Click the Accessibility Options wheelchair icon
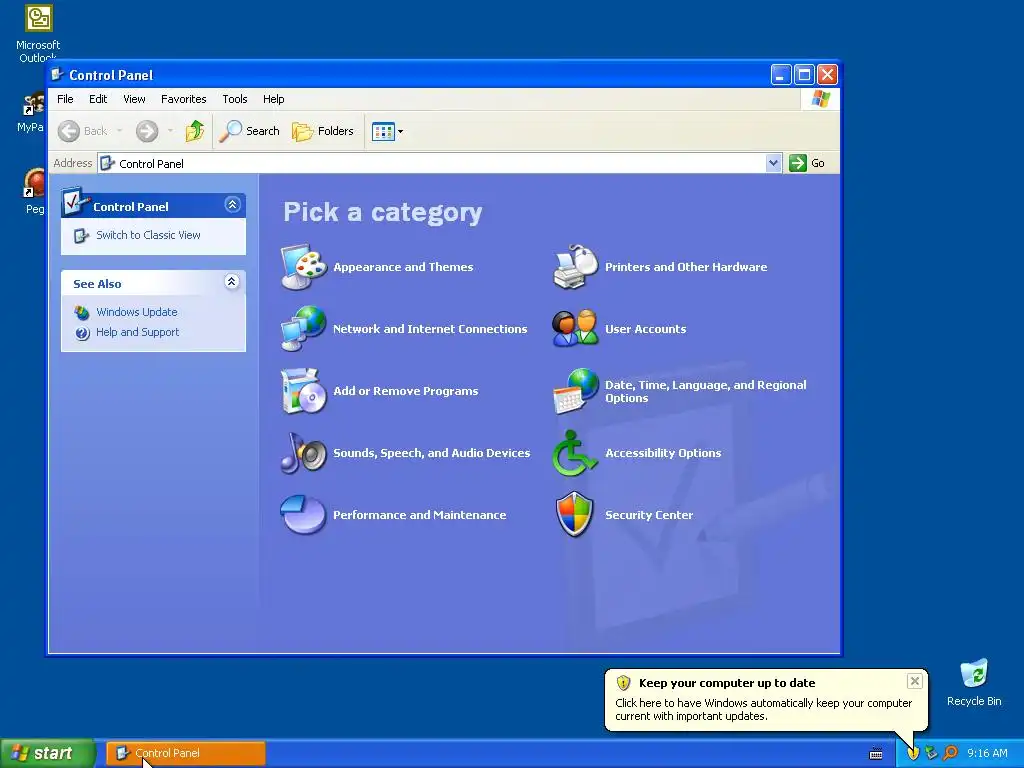The height and width of the screenshot is (768, 1024). [575, 453]
